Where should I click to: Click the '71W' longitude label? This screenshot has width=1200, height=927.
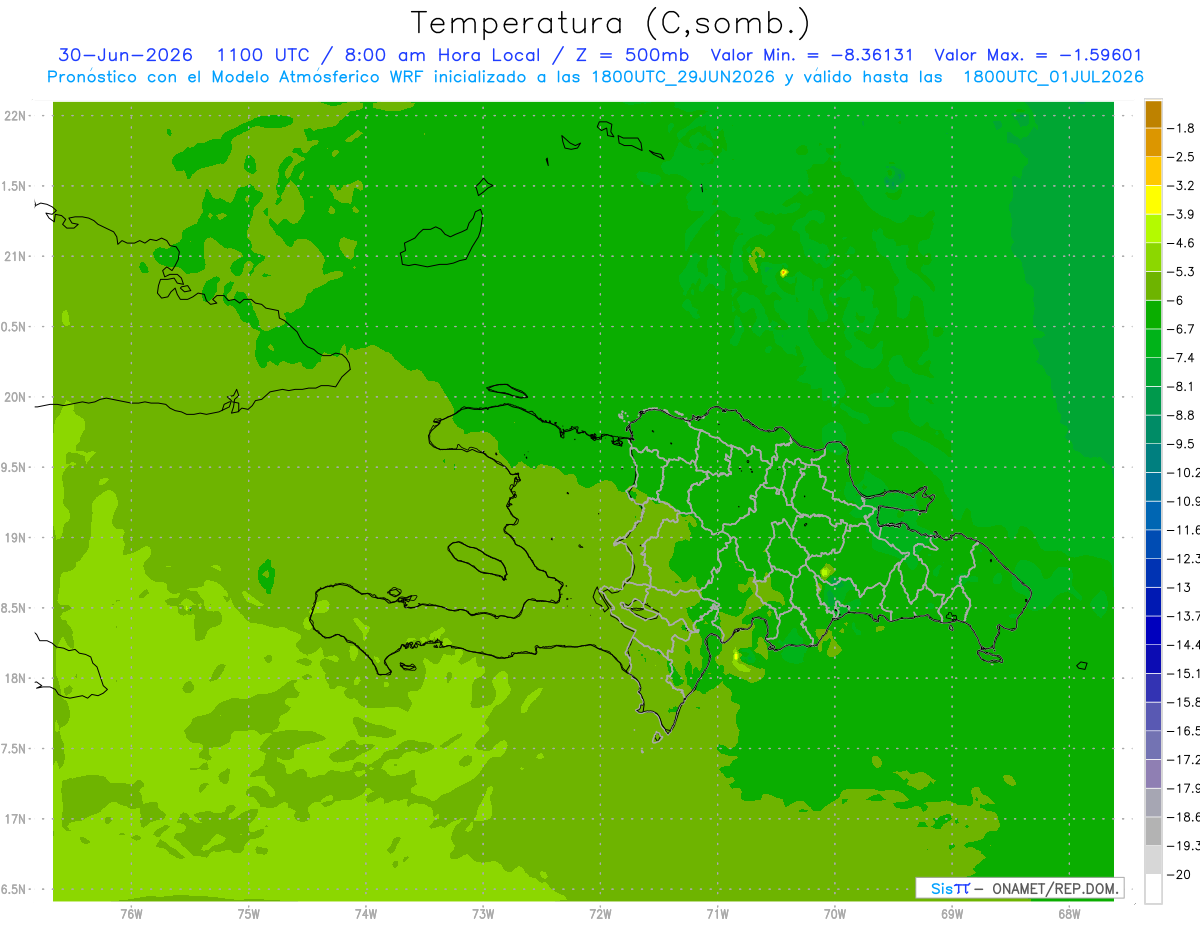717,913
